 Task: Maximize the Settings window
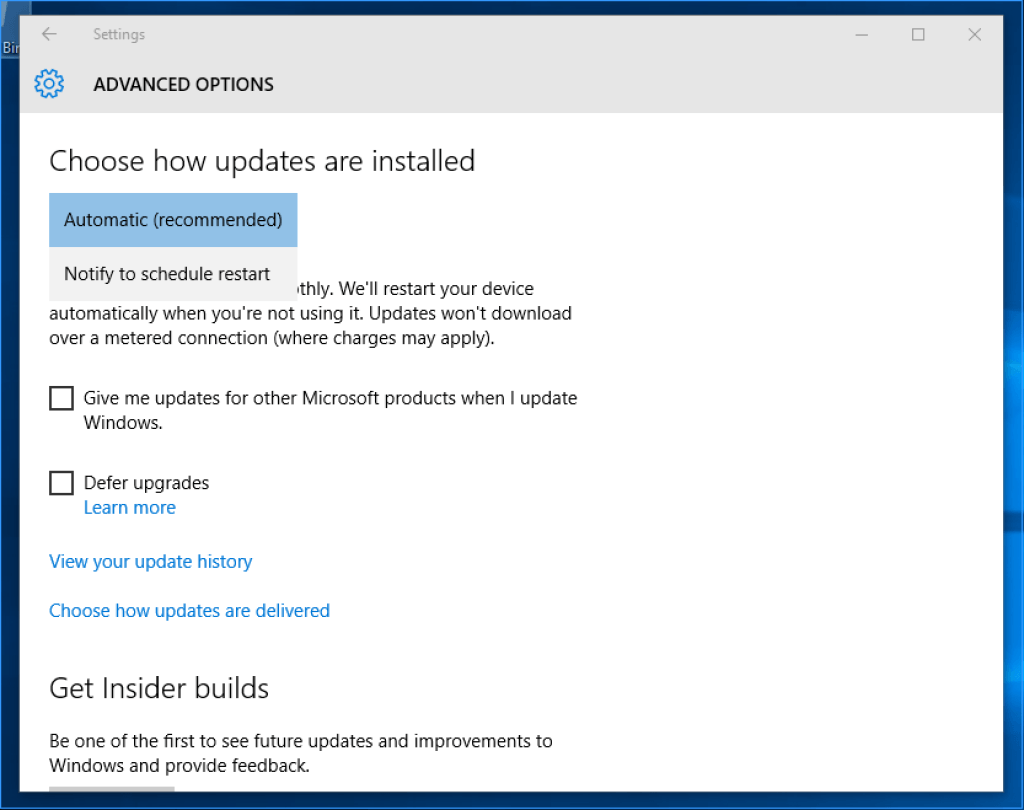[918, 34]
